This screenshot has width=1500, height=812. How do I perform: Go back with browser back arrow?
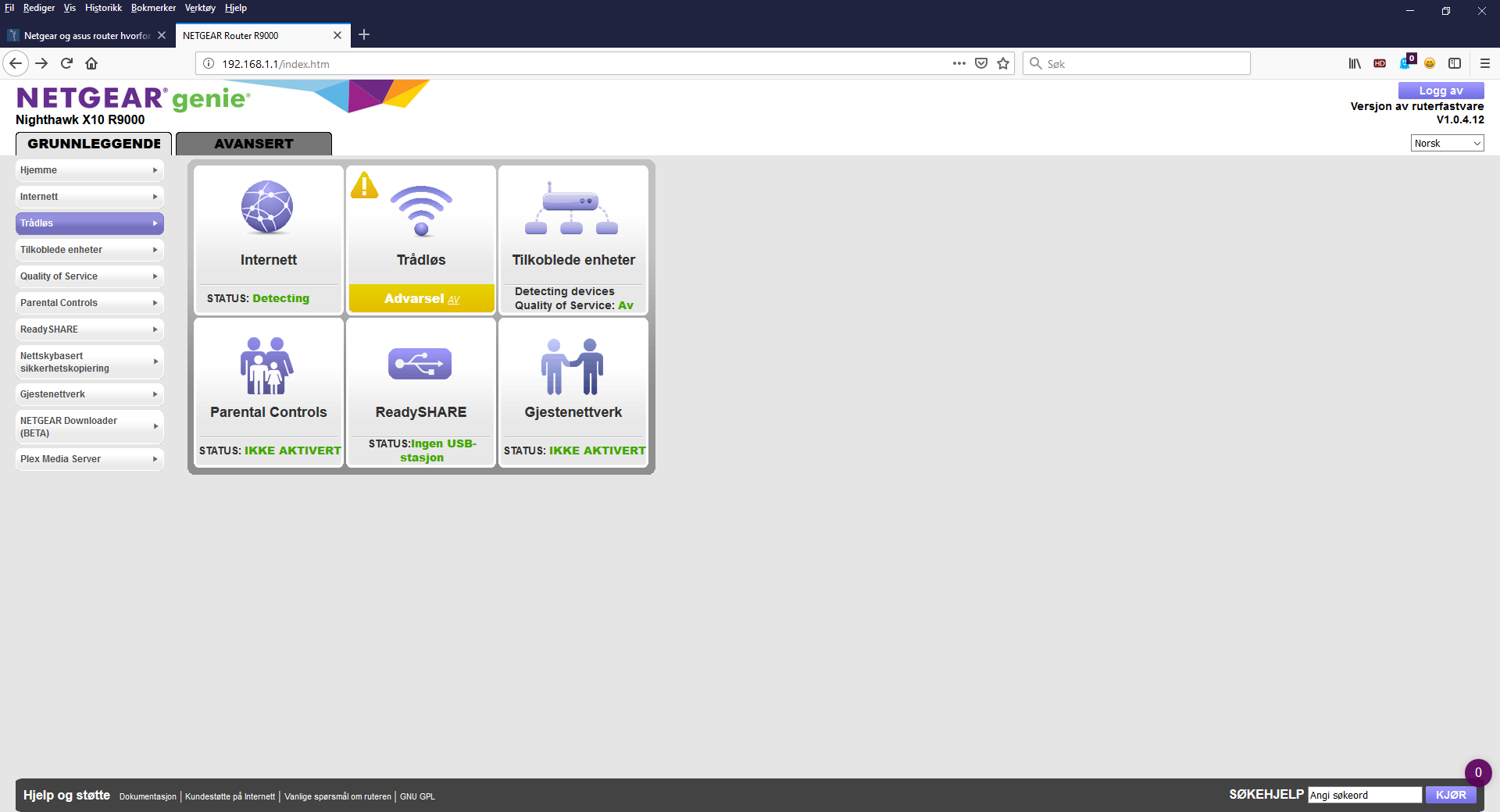click(x=16, y=63)
